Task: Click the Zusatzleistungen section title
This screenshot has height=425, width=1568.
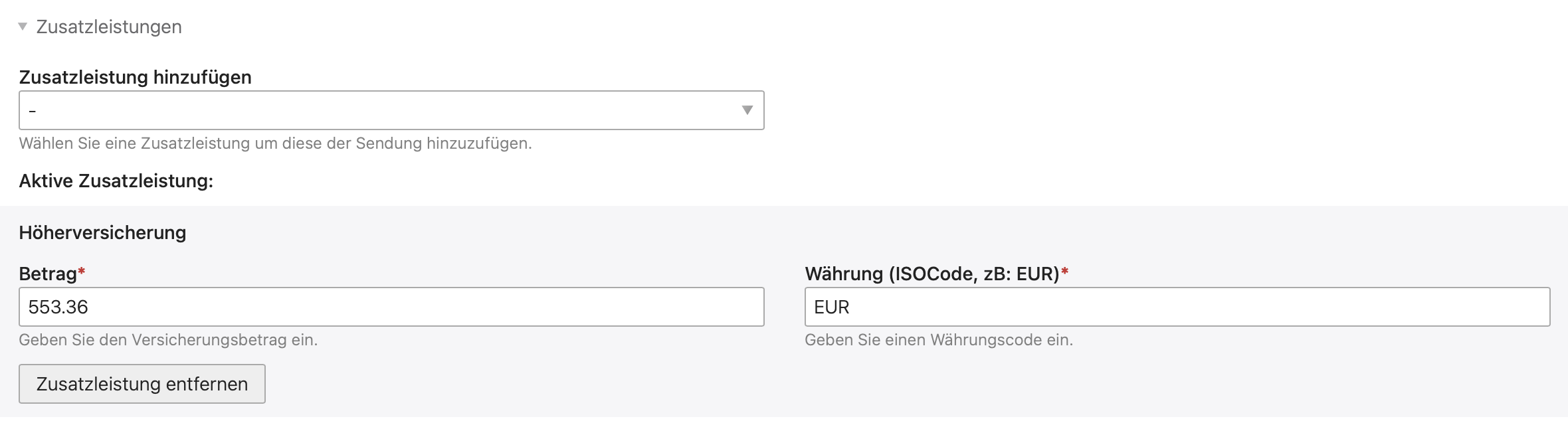Action: point(109,27)
